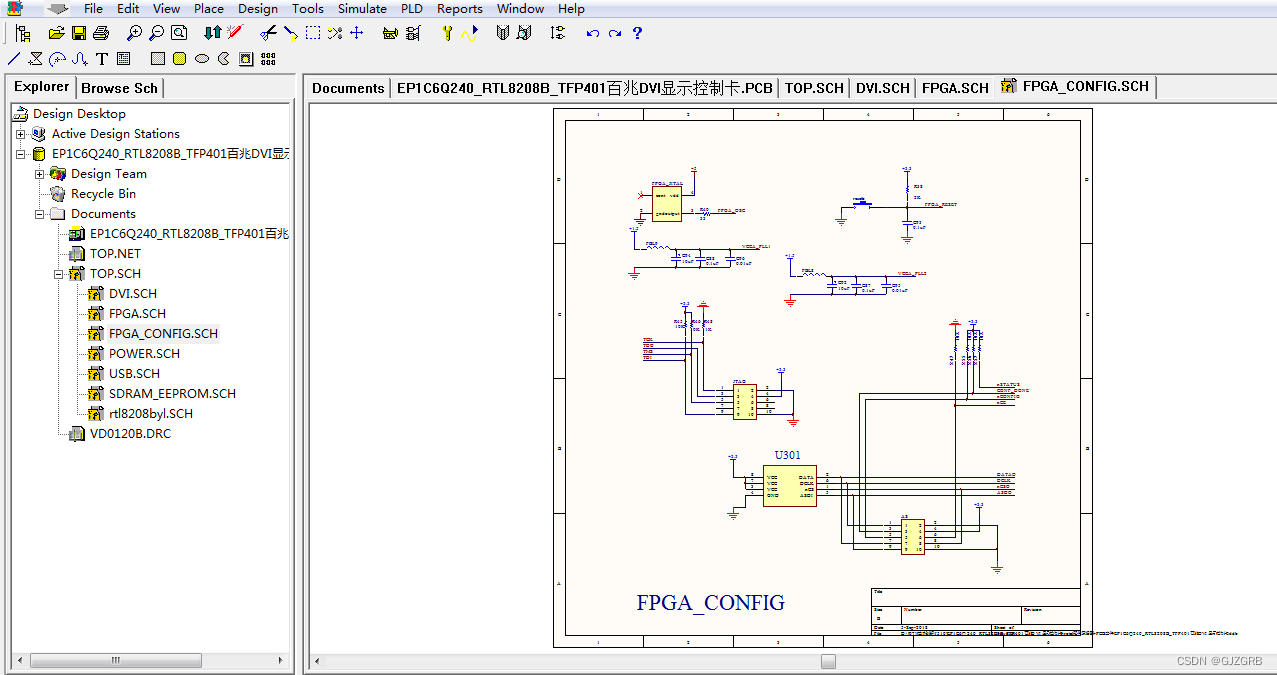
Task: Select the Ellipse drawing tool
Action: point(200,58)
